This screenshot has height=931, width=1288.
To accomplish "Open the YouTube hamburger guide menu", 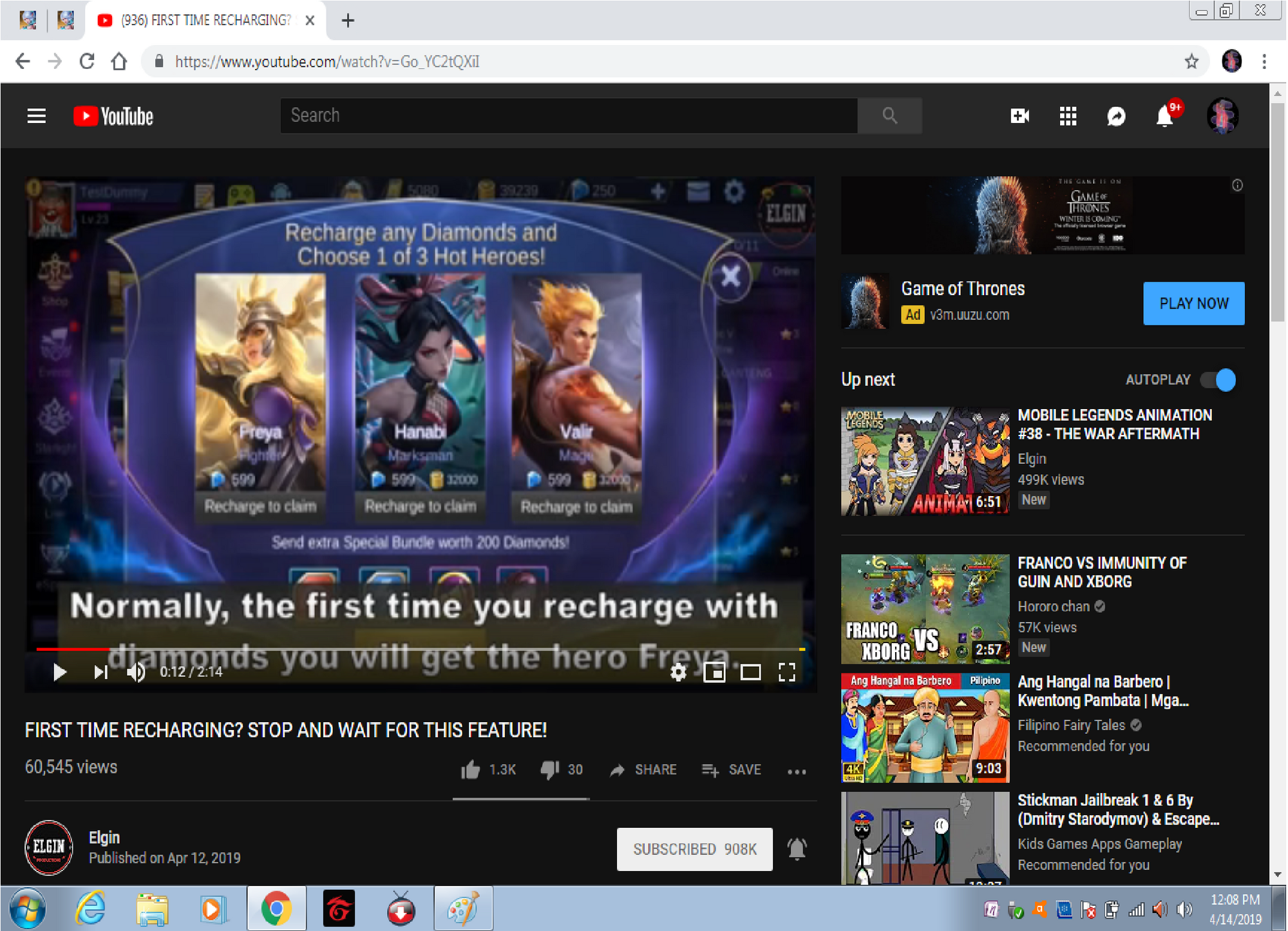I will pos(37,116).
